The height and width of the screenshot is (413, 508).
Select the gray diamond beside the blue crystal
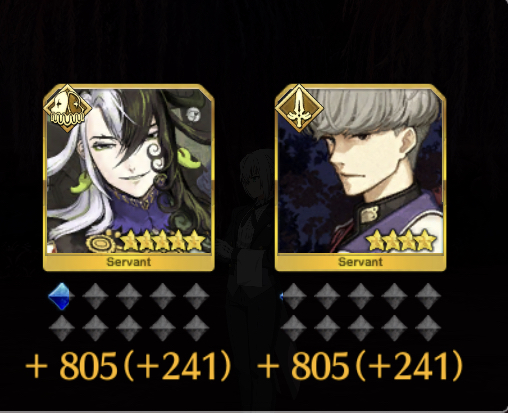(x=95, y=296)
